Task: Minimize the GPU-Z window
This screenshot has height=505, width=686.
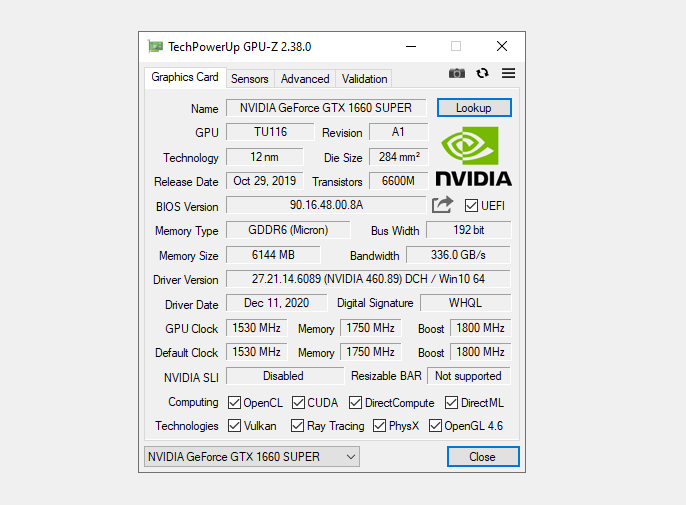Action: coord(411,46)
